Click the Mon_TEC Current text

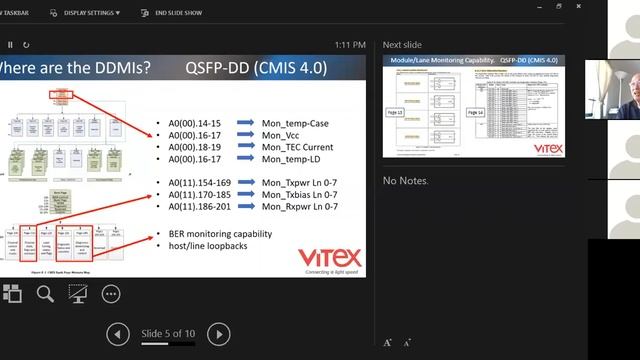pos(297,147)
